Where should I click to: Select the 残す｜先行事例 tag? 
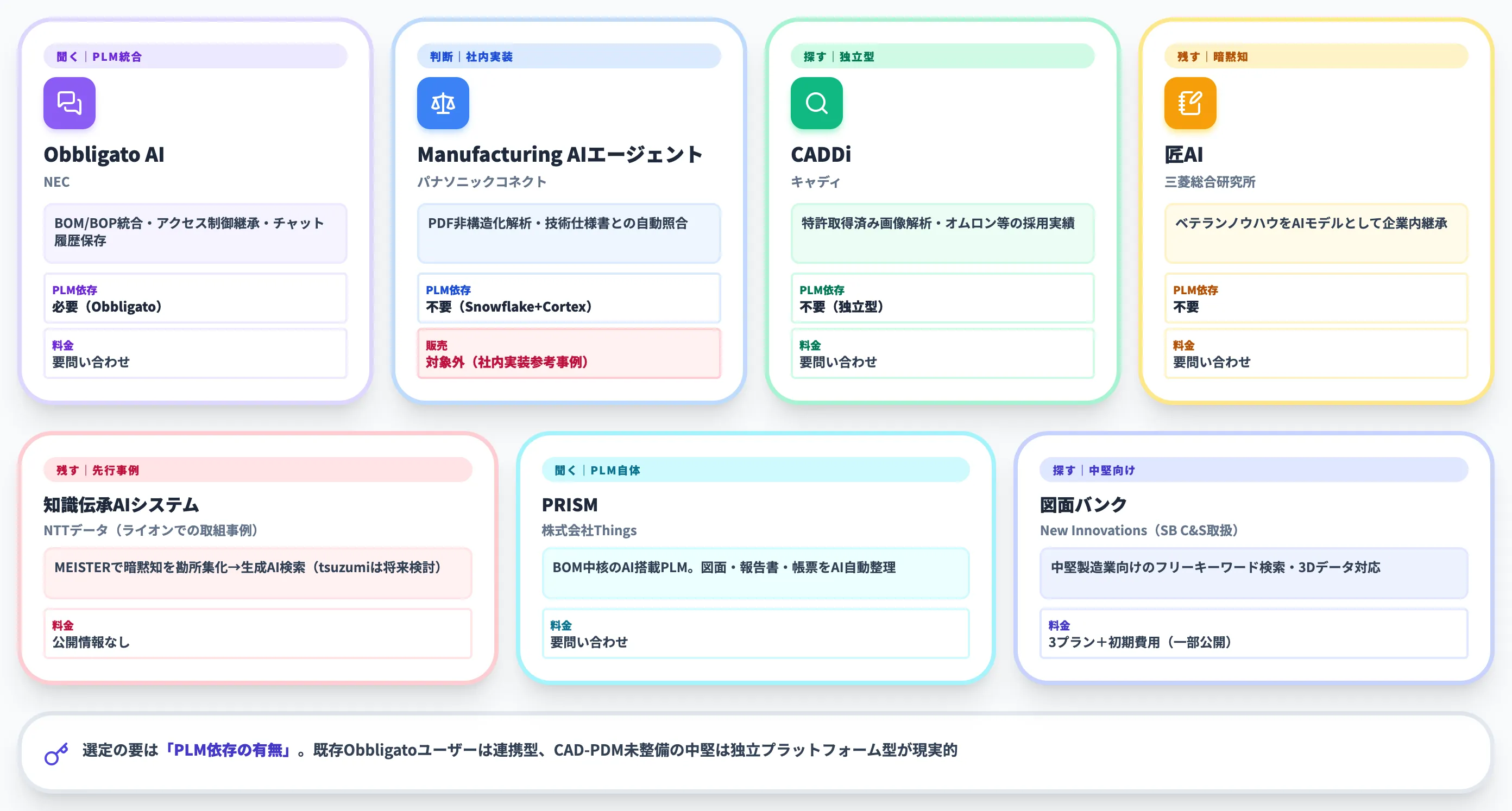click(257, 470)
